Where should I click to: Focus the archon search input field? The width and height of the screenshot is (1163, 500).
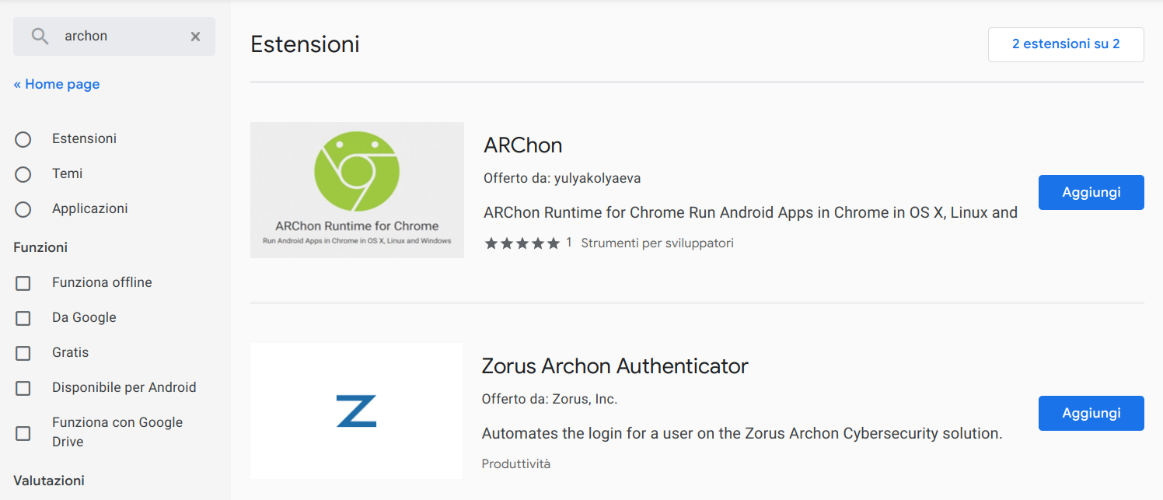coord(119,36)
